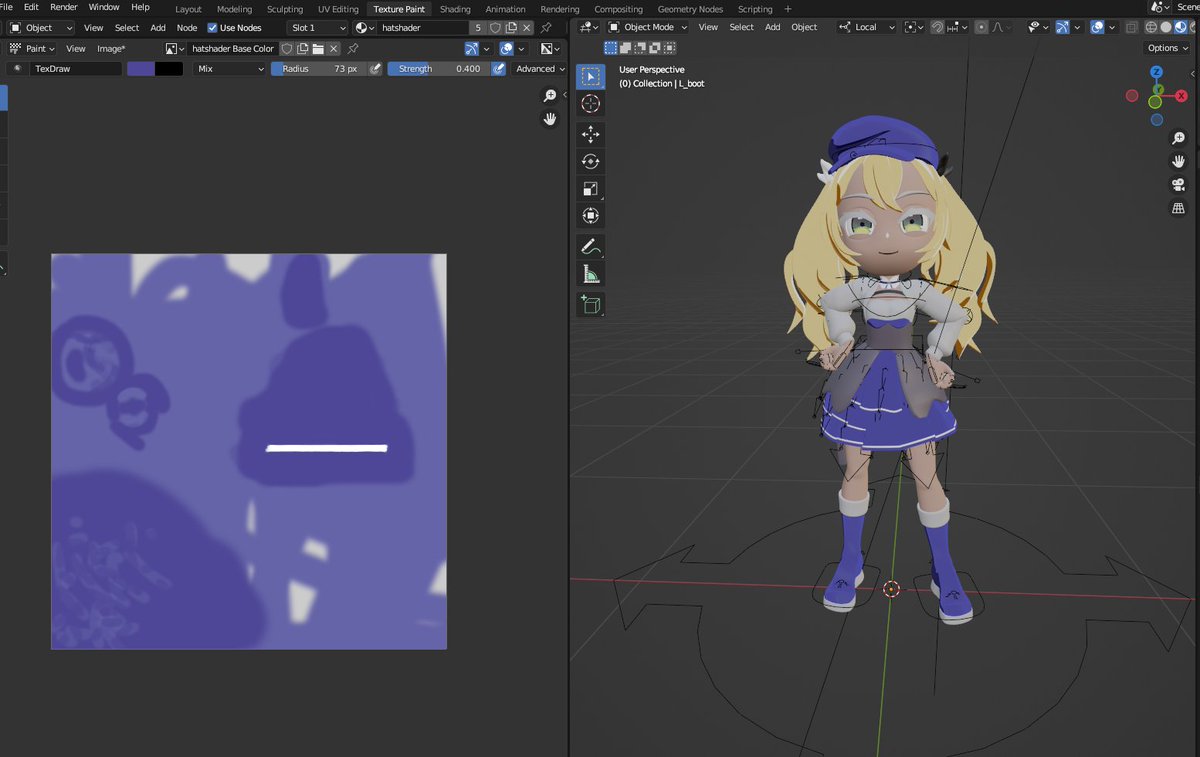The width and height of the screenshot is (1200, 757).
Task: Open the Object Mode dropdown
Action: coord(649,27)
